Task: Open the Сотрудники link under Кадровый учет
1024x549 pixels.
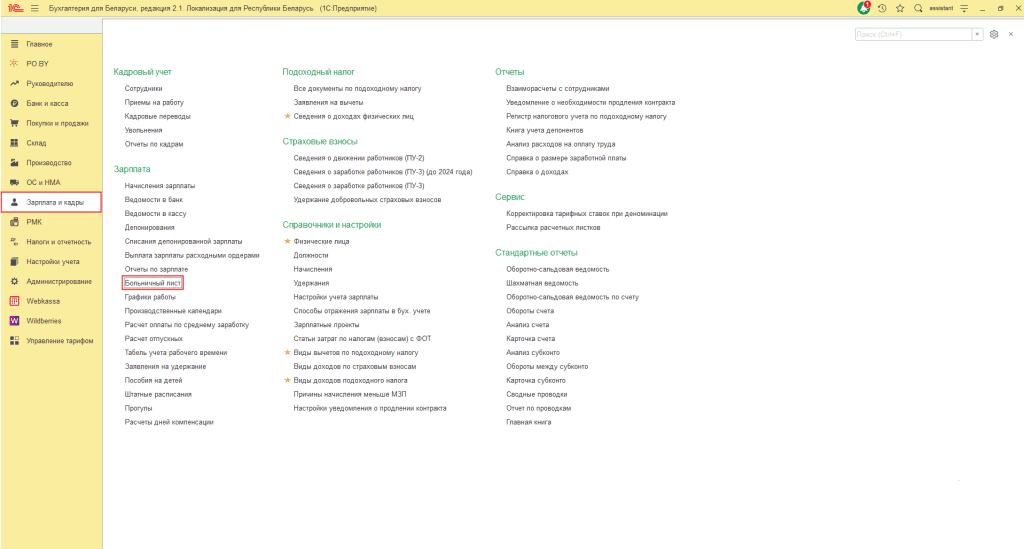Action: (144, 88)
